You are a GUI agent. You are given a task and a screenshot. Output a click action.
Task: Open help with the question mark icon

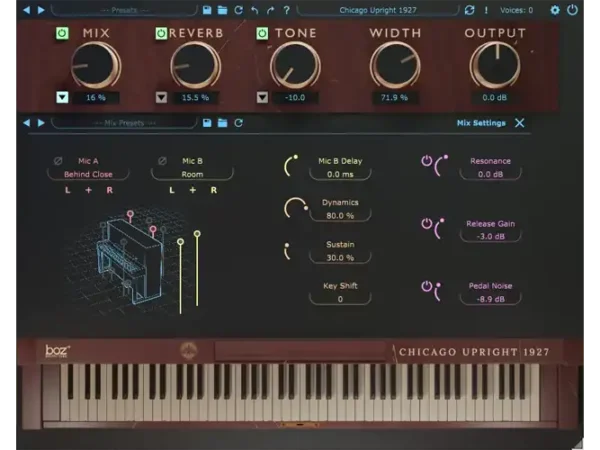[287, 10]
